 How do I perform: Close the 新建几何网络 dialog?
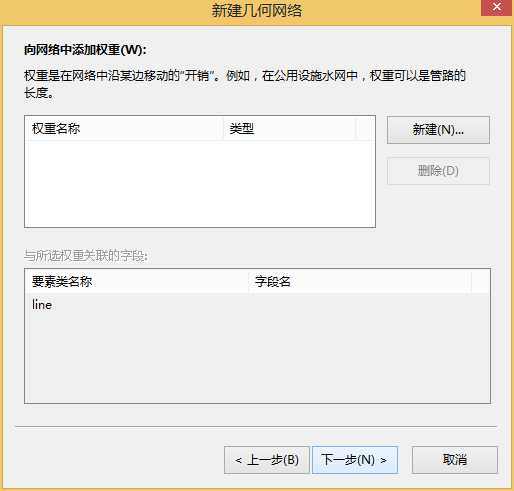496,7
